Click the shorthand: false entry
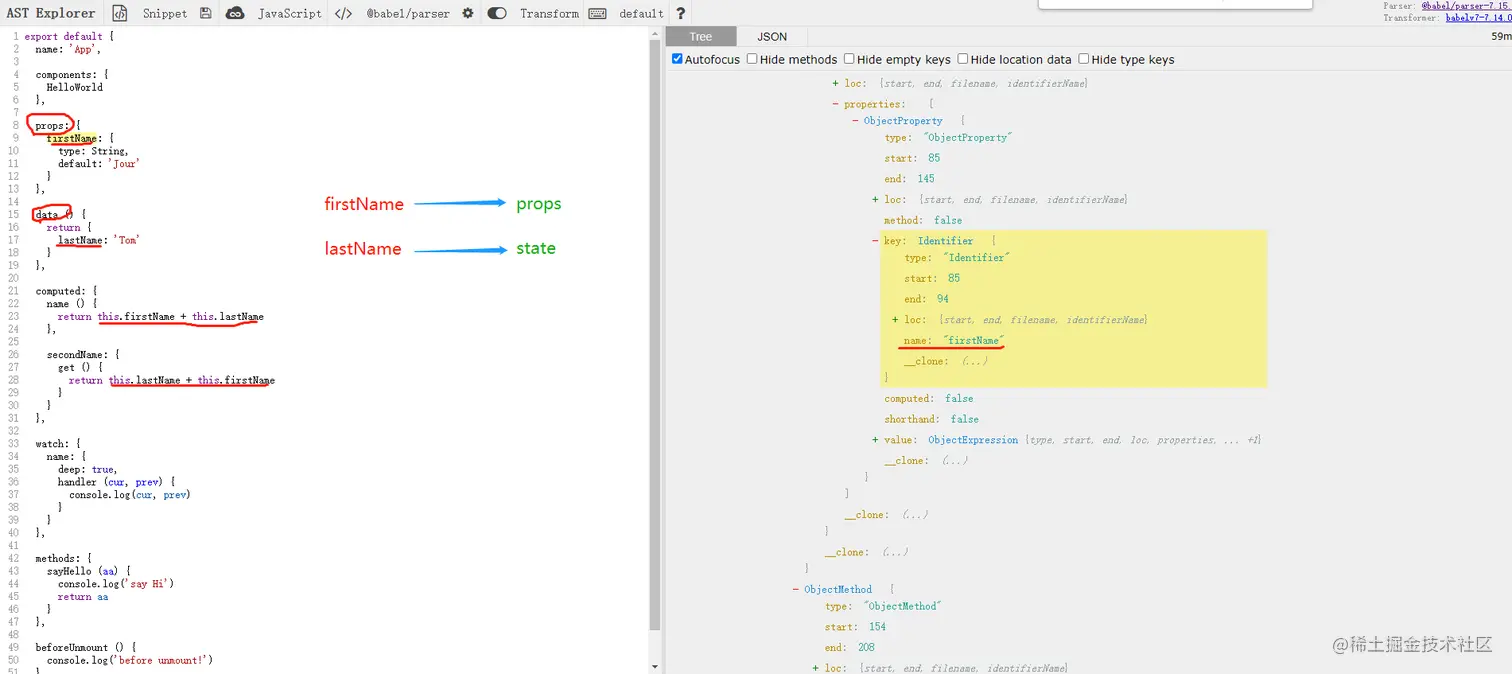Viewport: 1512px width, 674px height. [x=931, y=419]
